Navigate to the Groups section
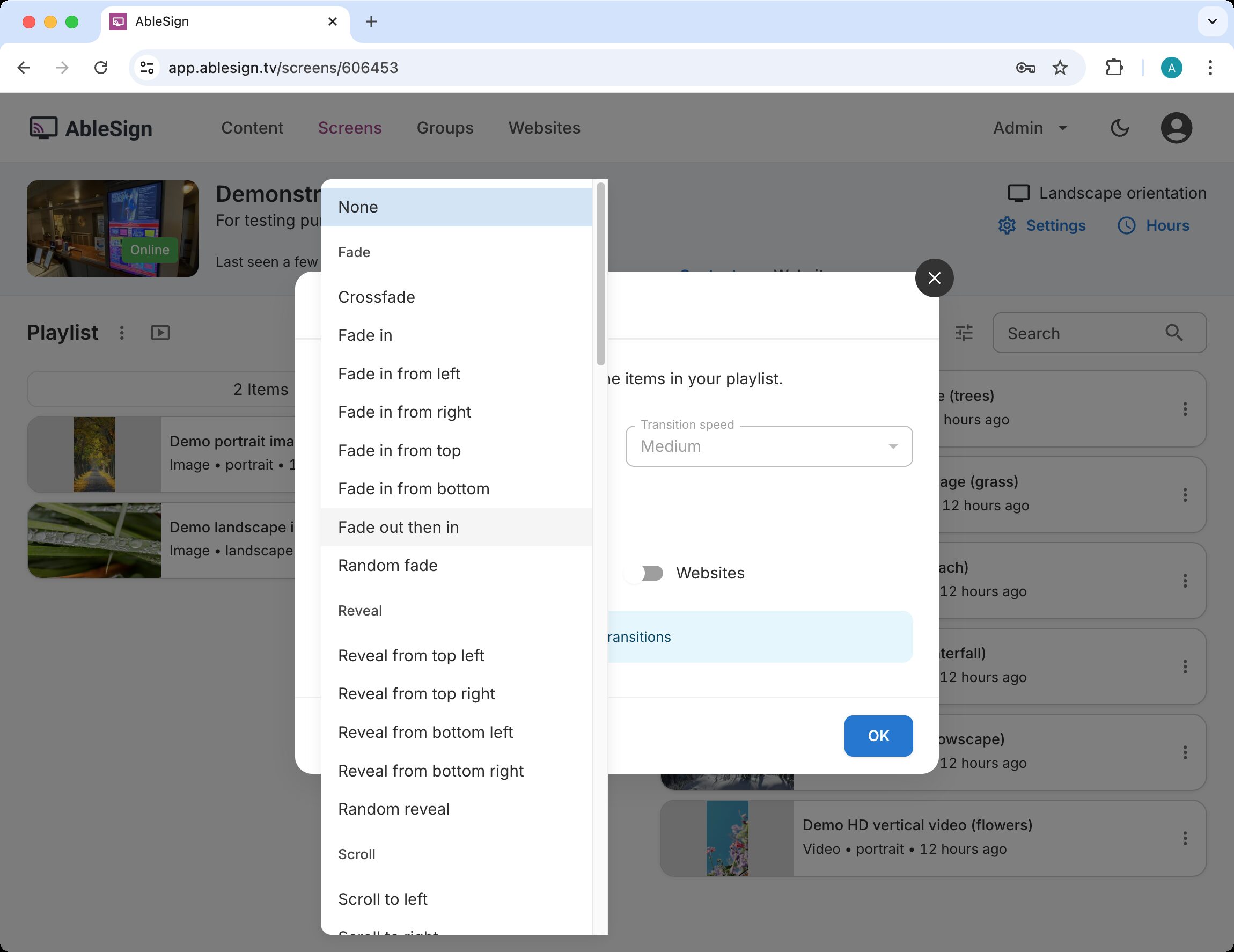Image resolution: width=1234 pixels, height=952 pixels. tap(445, 128)
